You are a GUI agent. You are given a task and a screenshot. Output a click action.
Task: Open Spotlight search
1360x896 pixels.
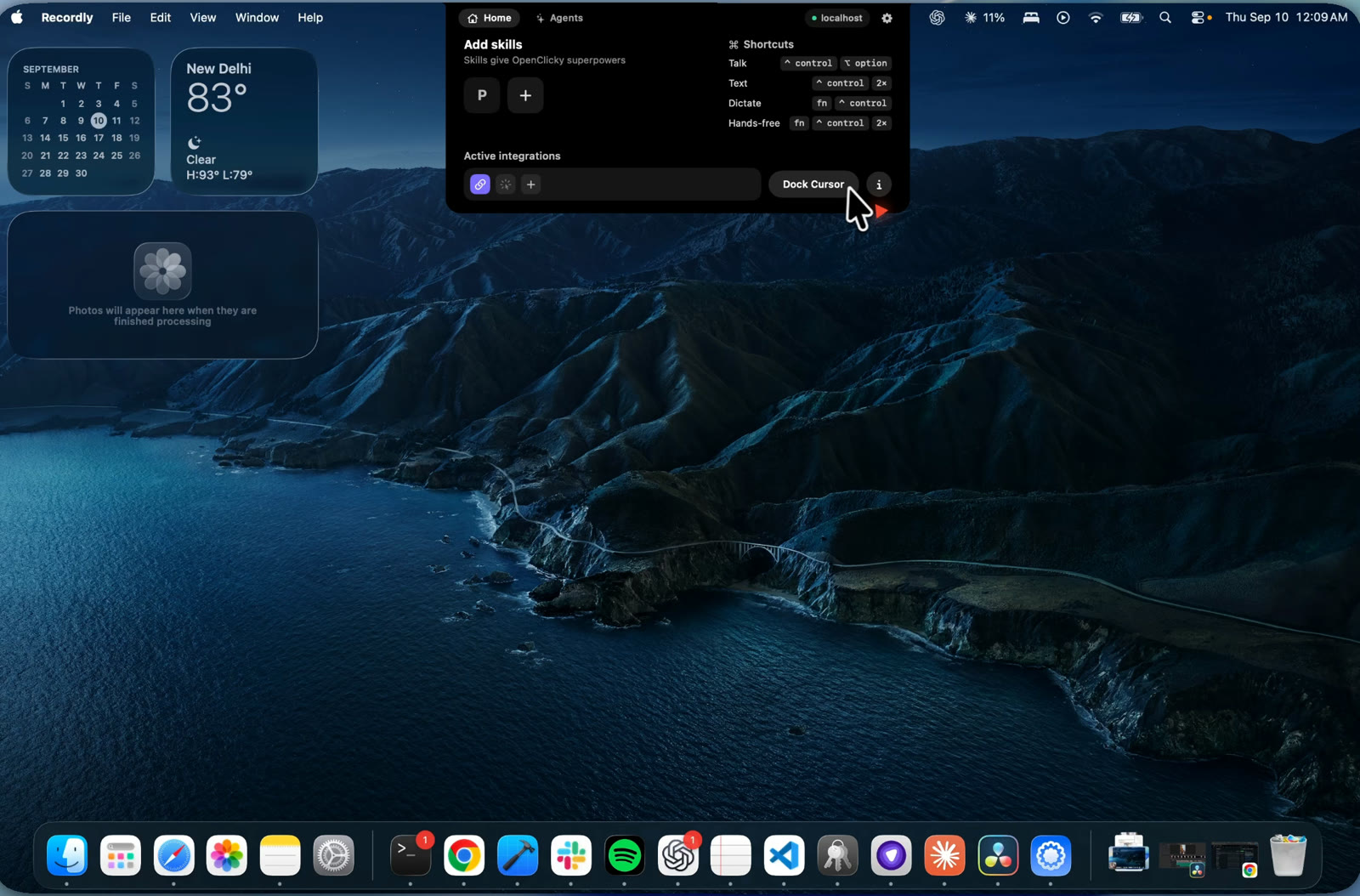(1165, 17)
